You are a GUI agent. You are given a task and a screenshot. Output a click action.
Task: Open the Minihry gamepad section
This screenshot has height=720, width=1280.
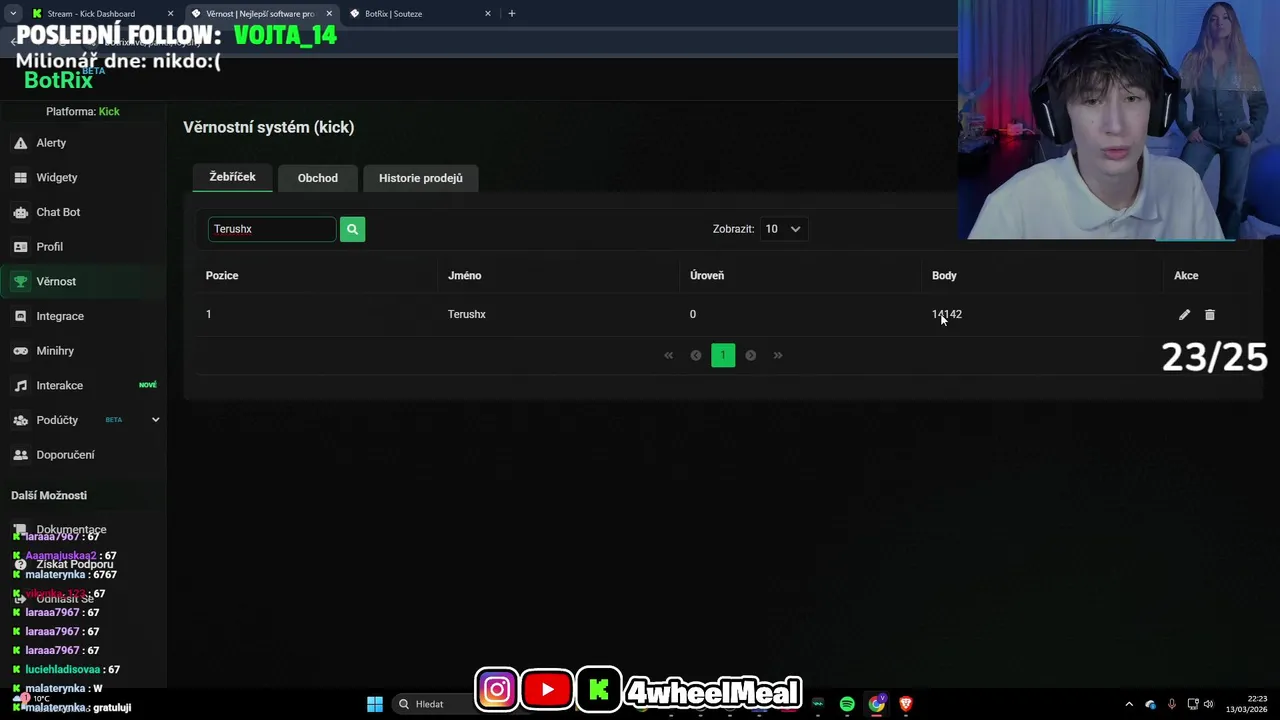pos(55,351)
